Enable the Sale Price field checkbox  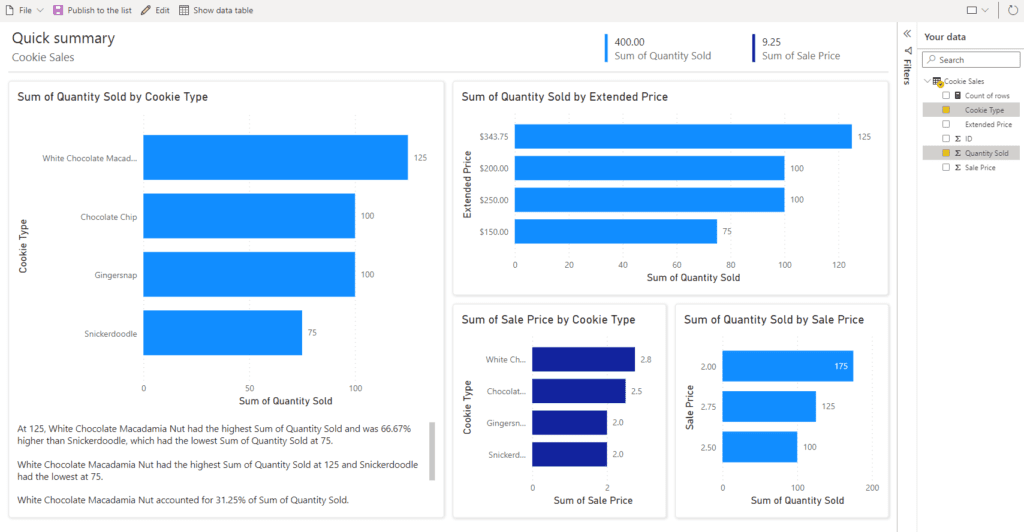point(946,168)
